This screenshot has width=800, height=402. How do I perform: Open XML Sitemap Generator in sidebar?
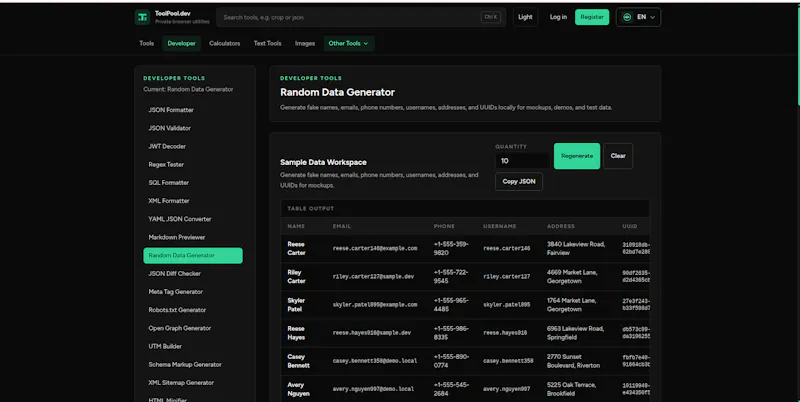(x=193, y=383)
